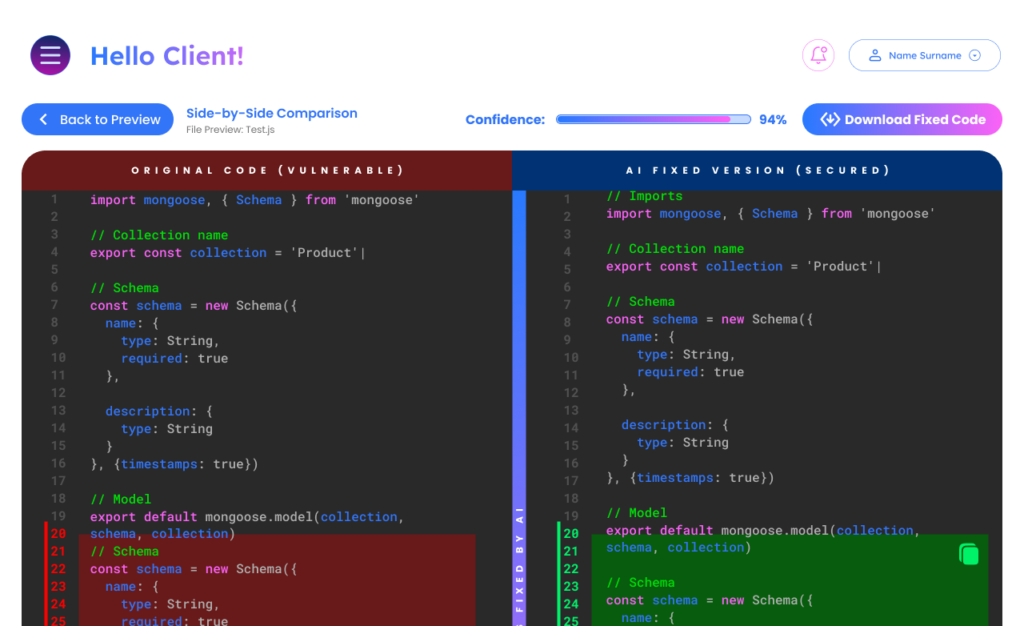The image size is (1024, 626).
Task: Click the back arrow chevron icon
Action: tap(44, 119)
